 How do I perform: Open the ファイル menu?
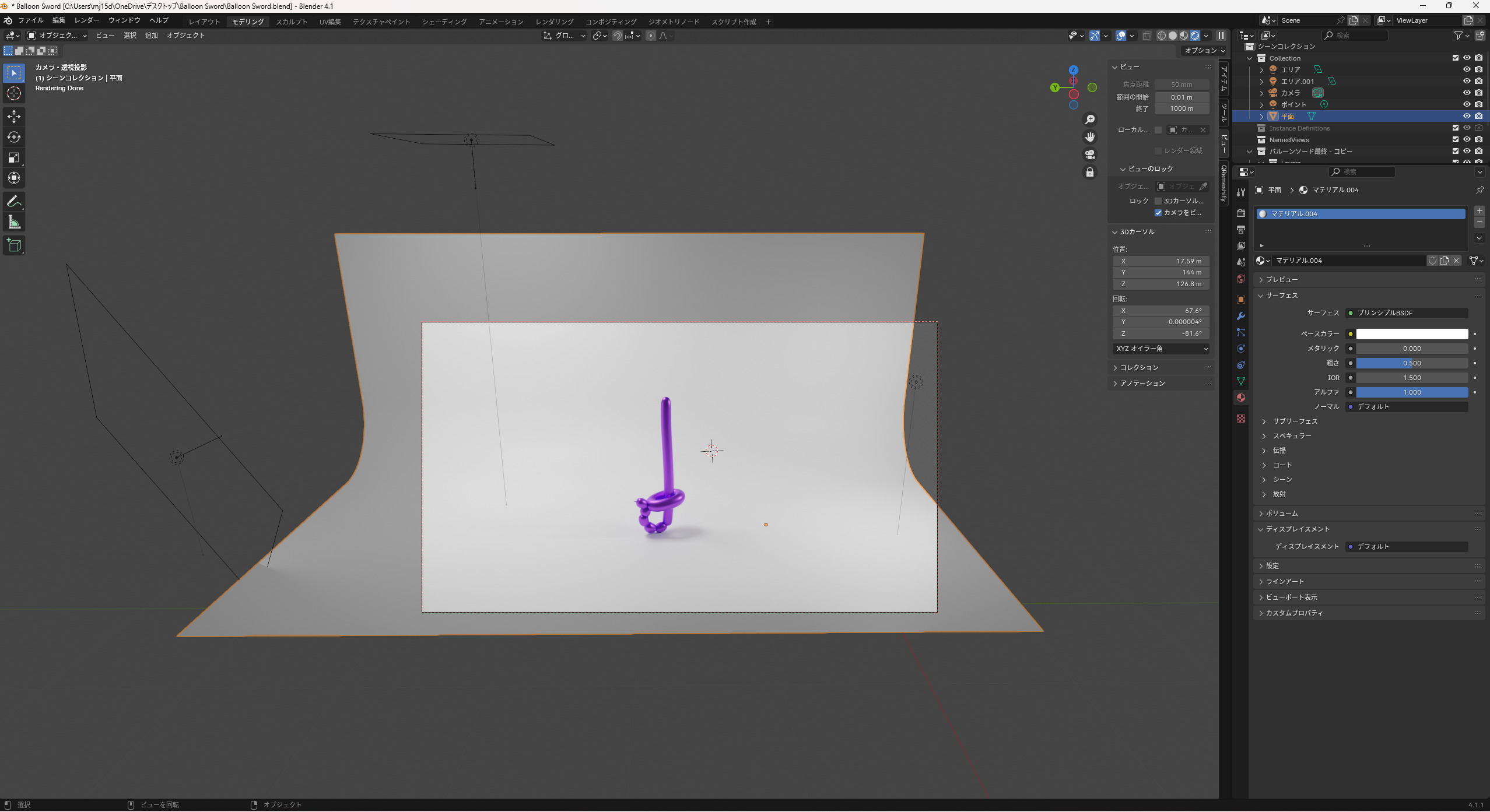coord(30,20)
